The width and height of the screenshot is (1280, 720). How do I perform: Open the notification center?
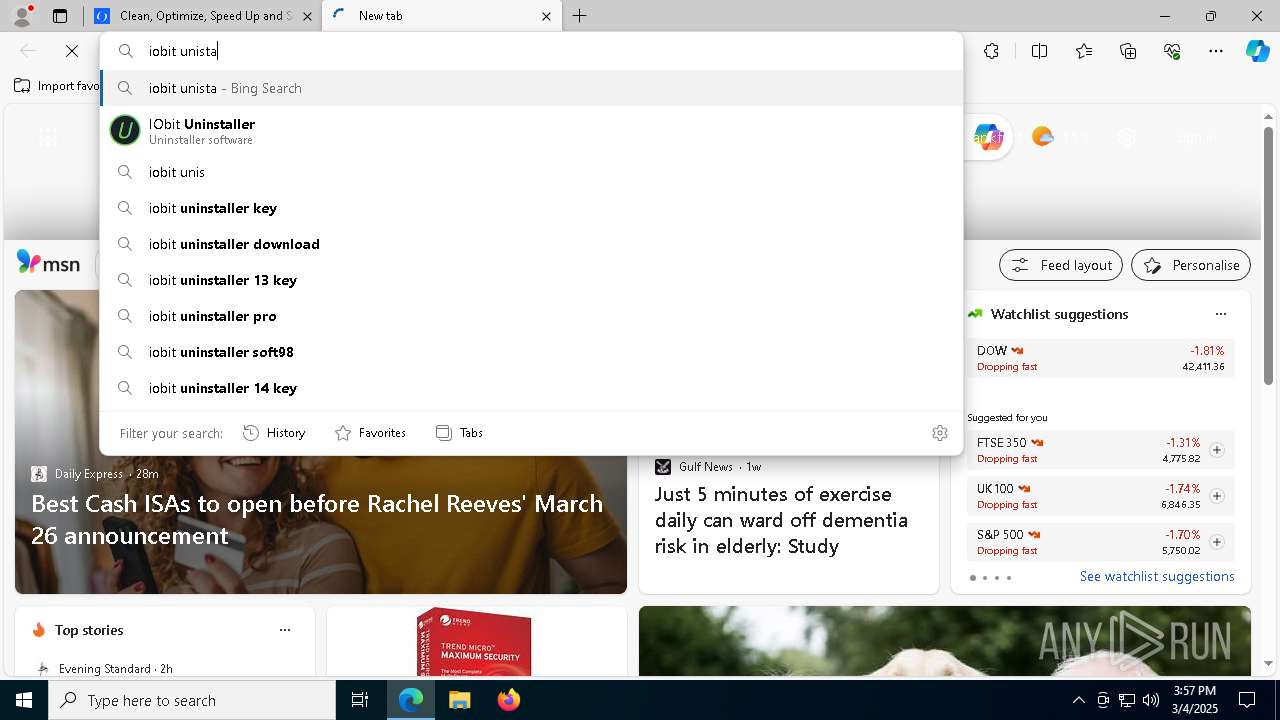pyautogui.click(x=1247, y=700)
